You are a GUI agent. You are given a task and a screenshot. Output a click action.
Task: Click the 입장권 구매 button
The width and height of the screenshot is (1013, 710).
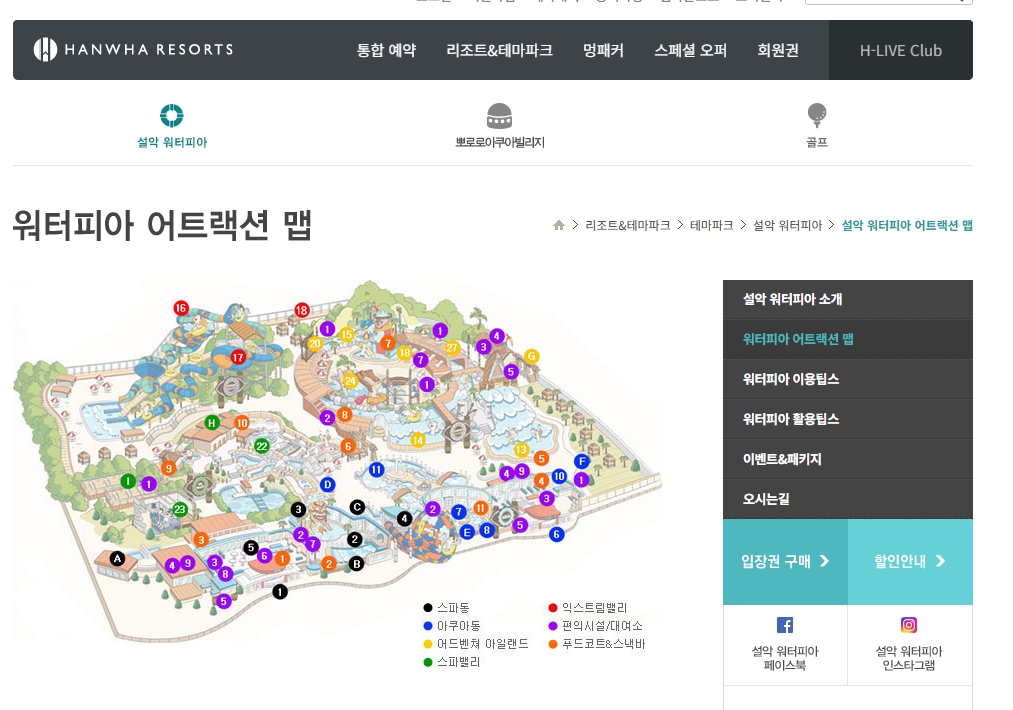[x=785, y=561]
